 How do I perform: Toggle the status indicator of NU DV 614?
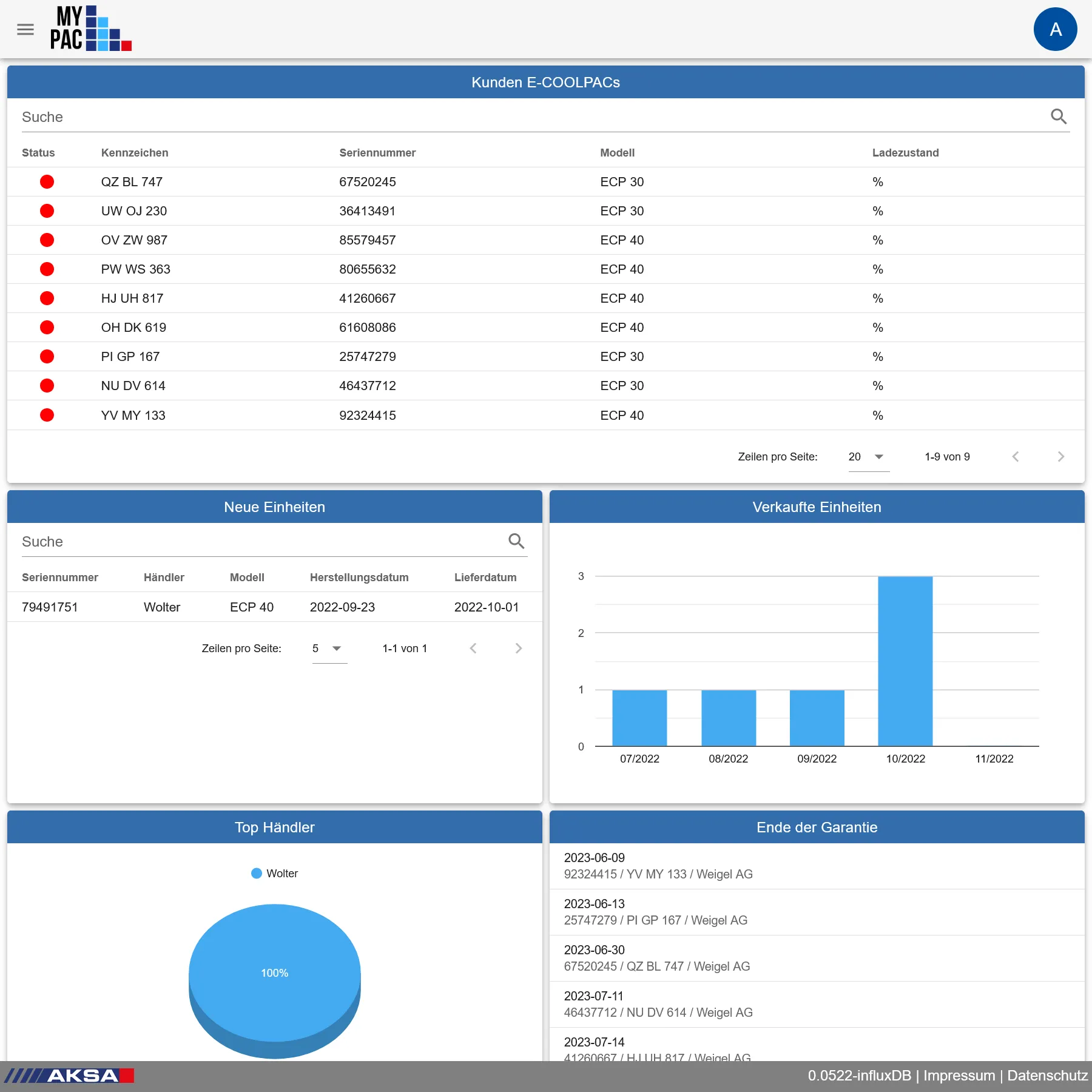[47, 385]
